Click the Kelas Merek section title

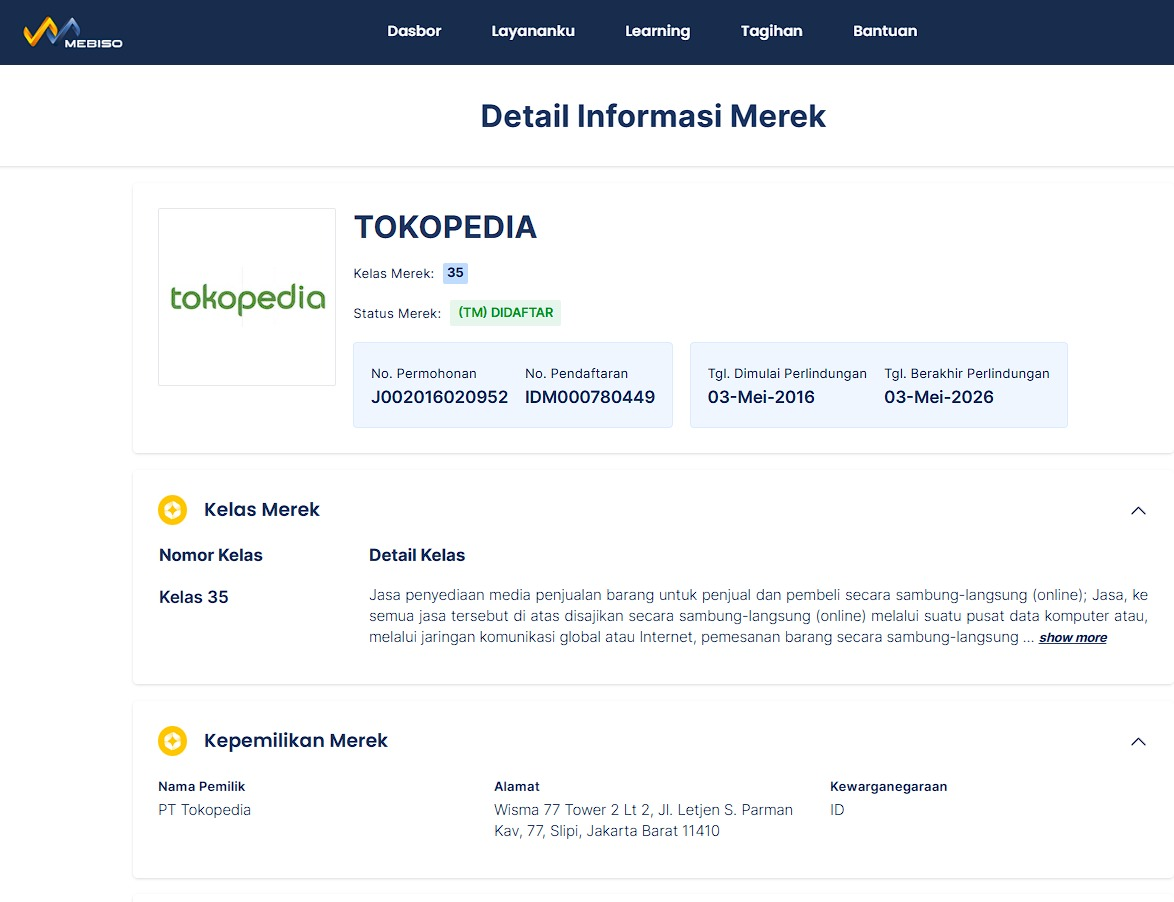click(261, 510)
